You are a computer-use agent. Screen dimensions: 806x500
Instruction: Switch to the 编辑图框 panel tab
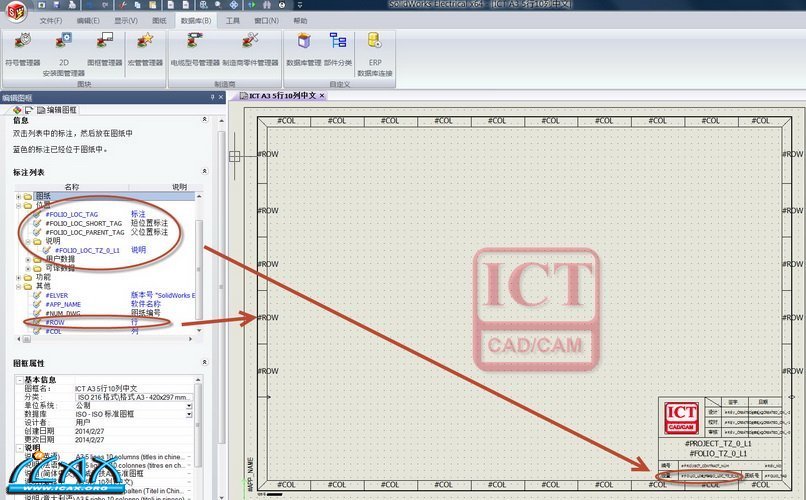pos(57,110)
